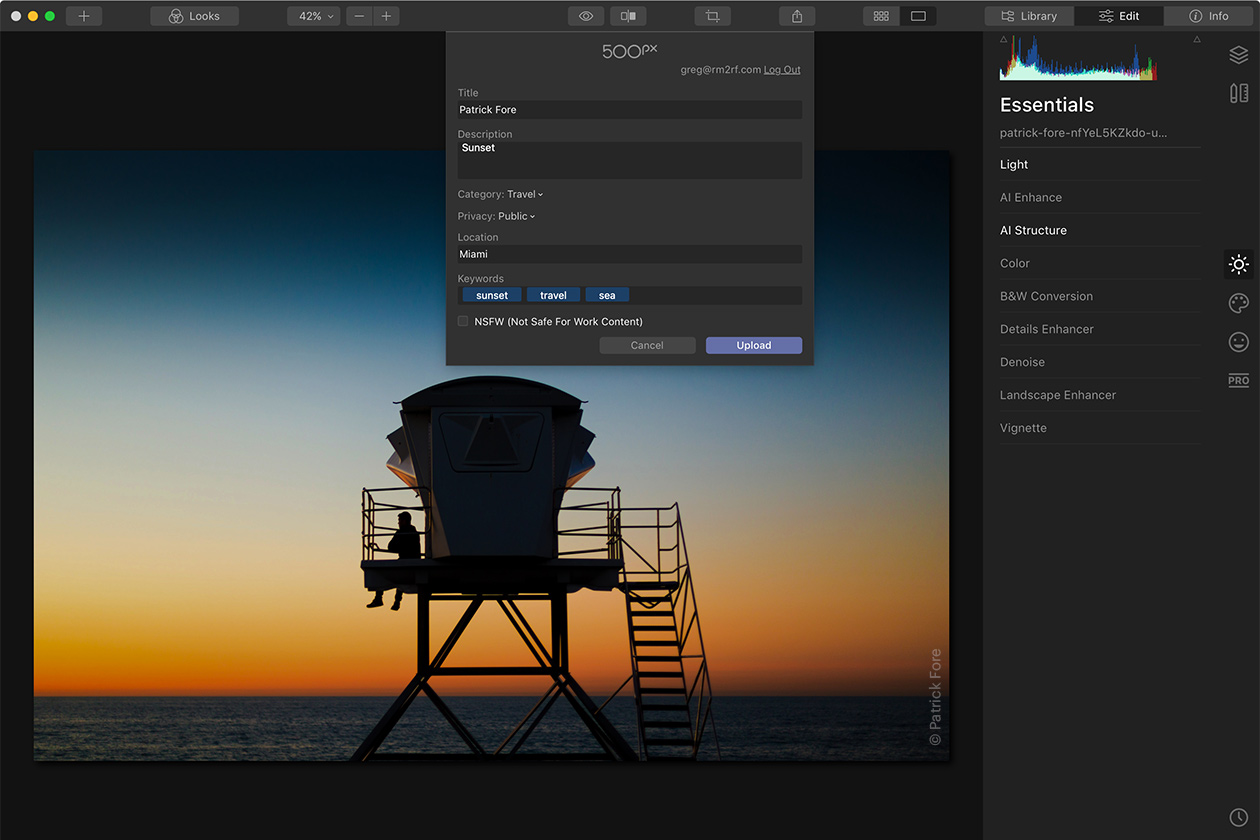Click the crop tool icon in the toolbar
1260x840 pixels.
coord(712,16)
